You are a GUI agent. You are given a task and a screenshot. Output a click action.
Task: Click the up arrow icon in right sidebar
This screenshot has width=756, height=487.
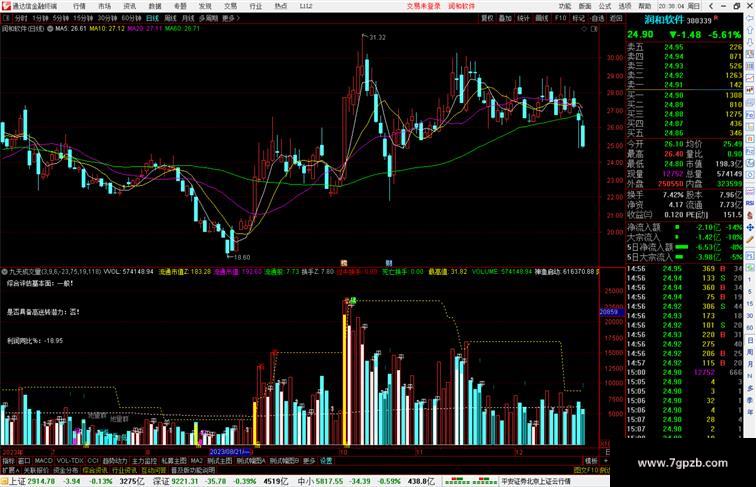point(750,30)
